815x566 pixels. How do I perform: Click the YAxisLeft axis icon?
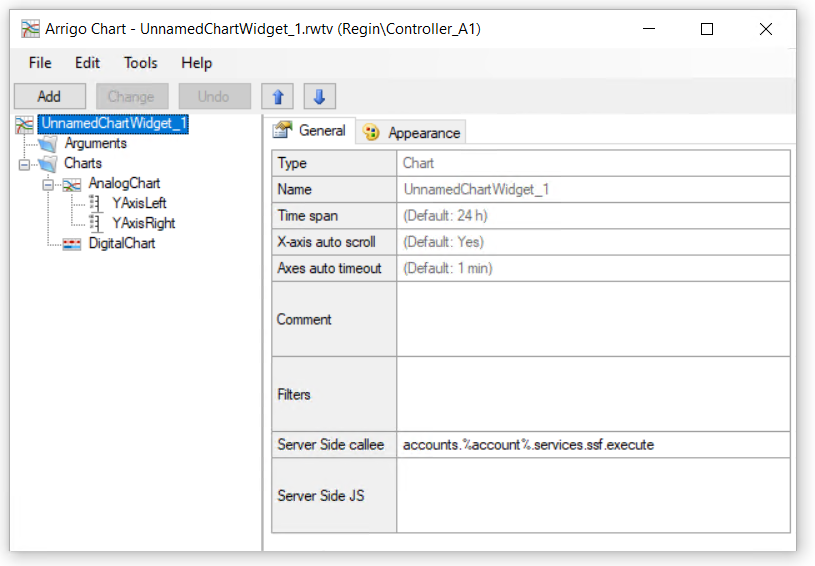[x=95, y=204]
